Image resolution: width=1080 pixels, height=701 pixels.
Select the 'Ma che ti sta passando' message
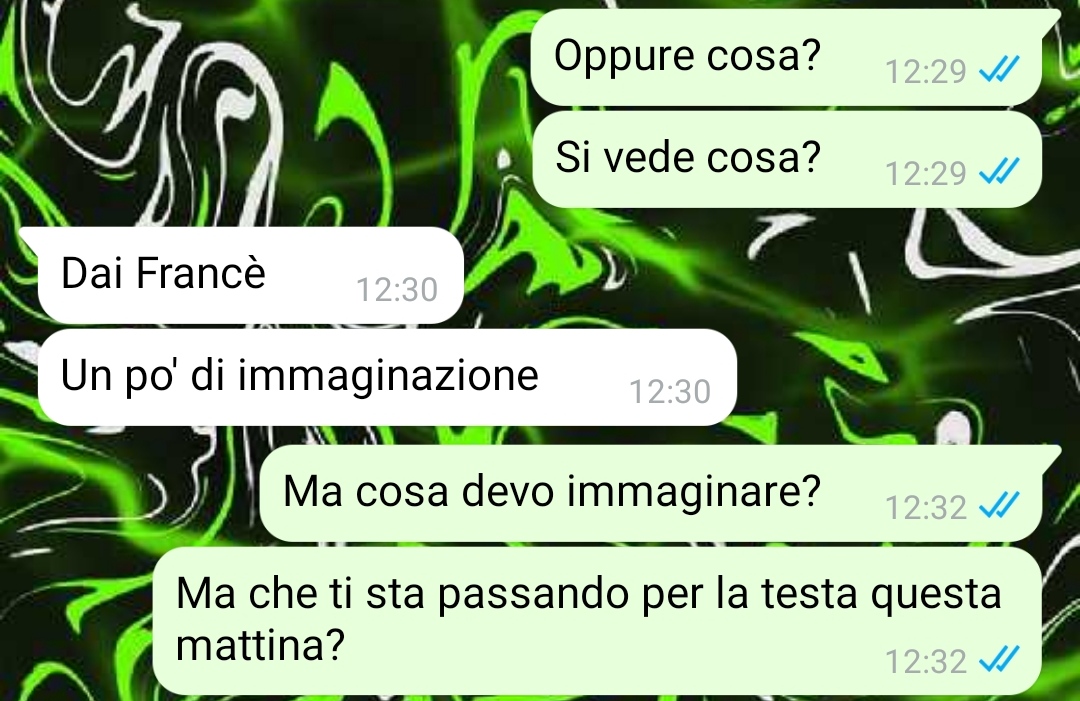click(597, 621)
